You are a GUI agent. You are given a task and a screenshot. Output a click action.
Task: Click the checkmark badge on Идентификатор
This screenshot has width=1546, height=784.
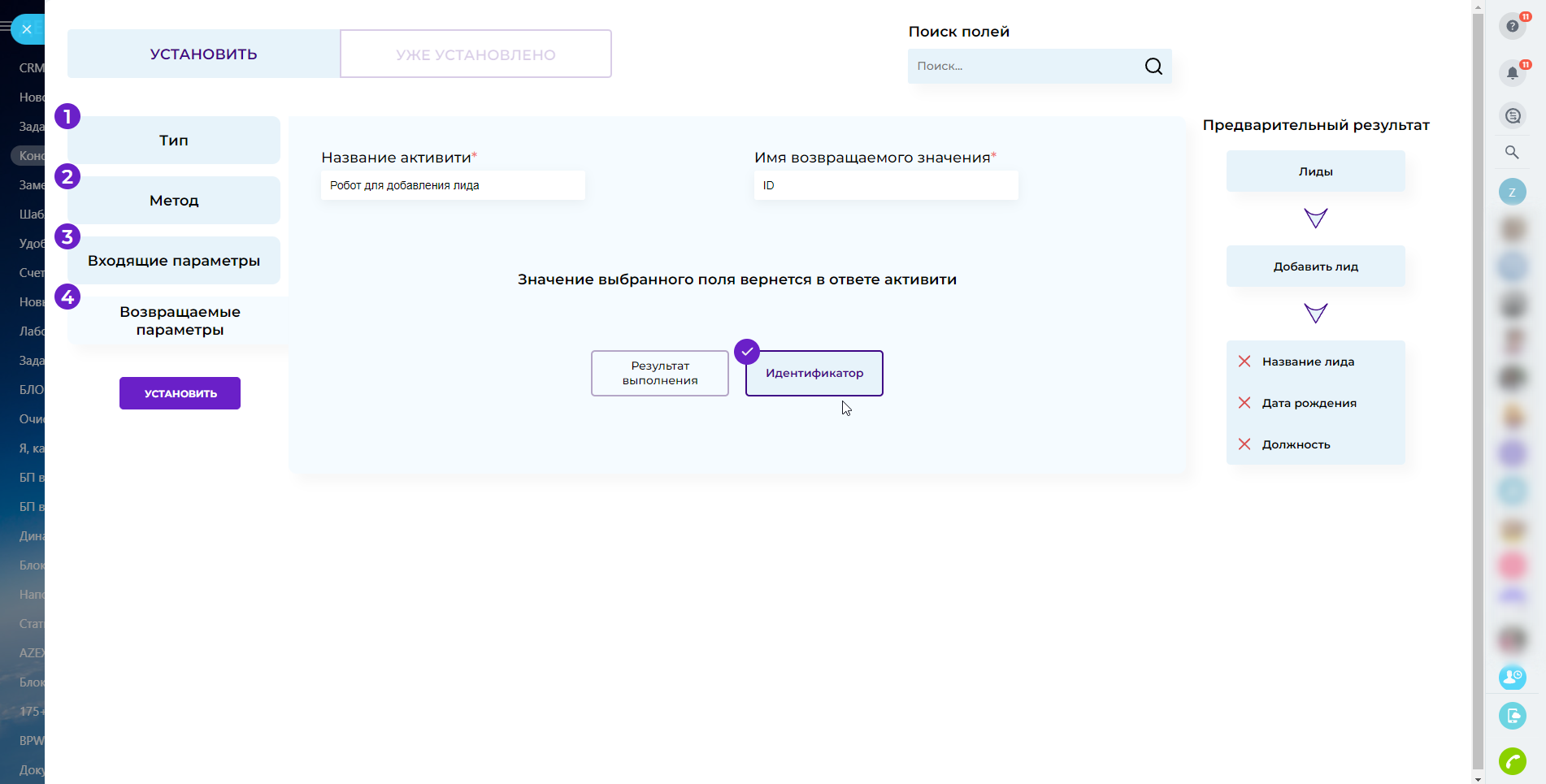pos(747,352)
